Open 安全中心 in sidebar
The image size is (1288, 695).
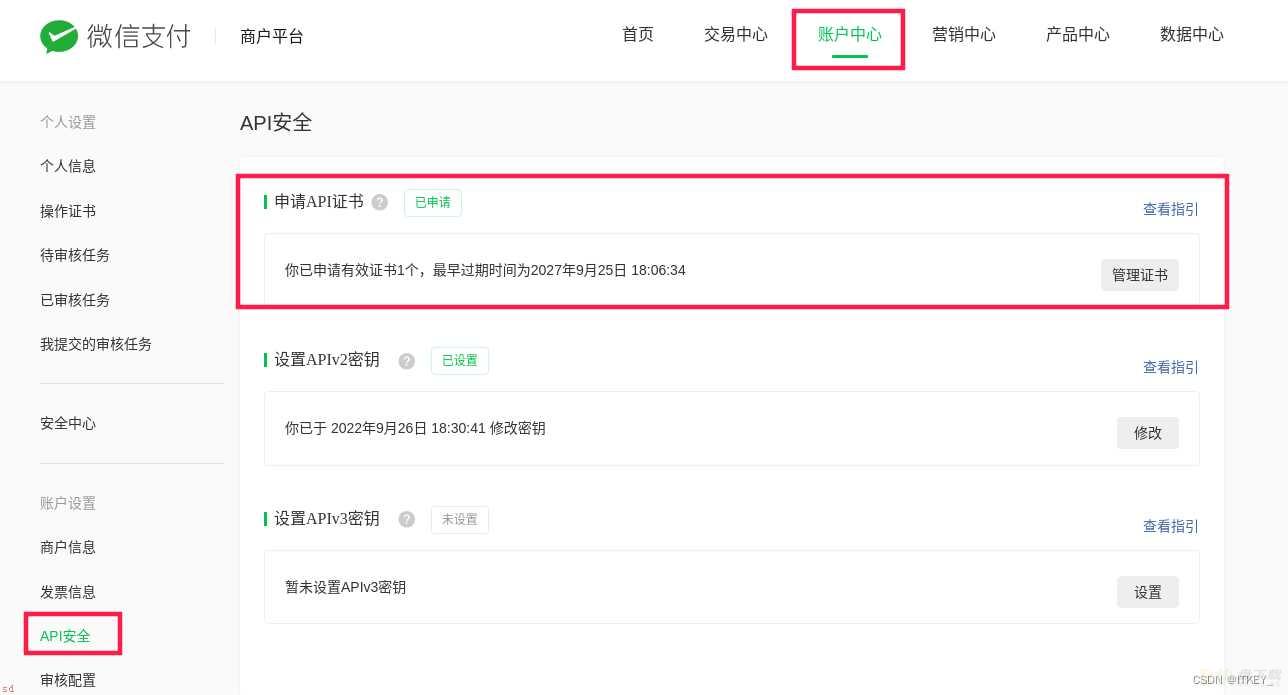click(x=68, y=423)
